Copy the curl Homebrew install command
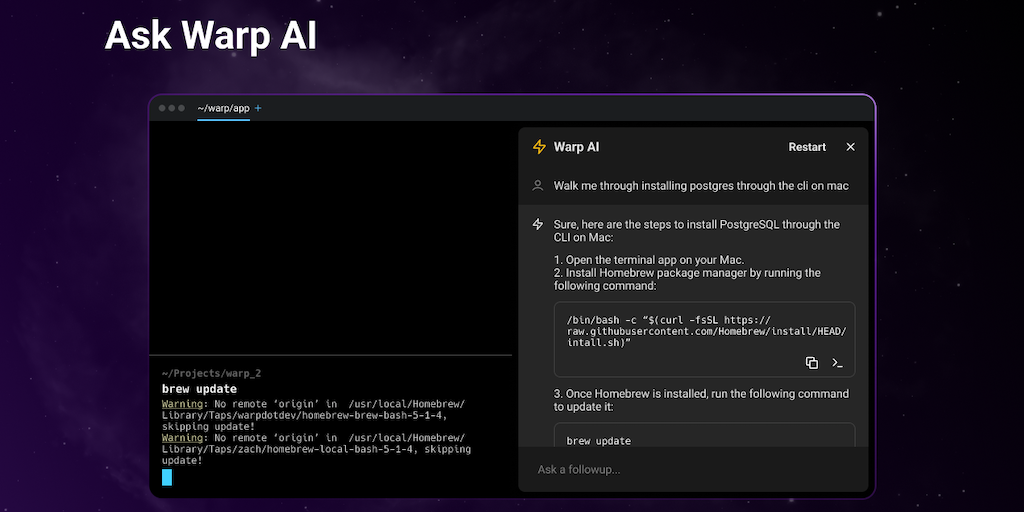1024x512 pixels. tap(812, 362)
